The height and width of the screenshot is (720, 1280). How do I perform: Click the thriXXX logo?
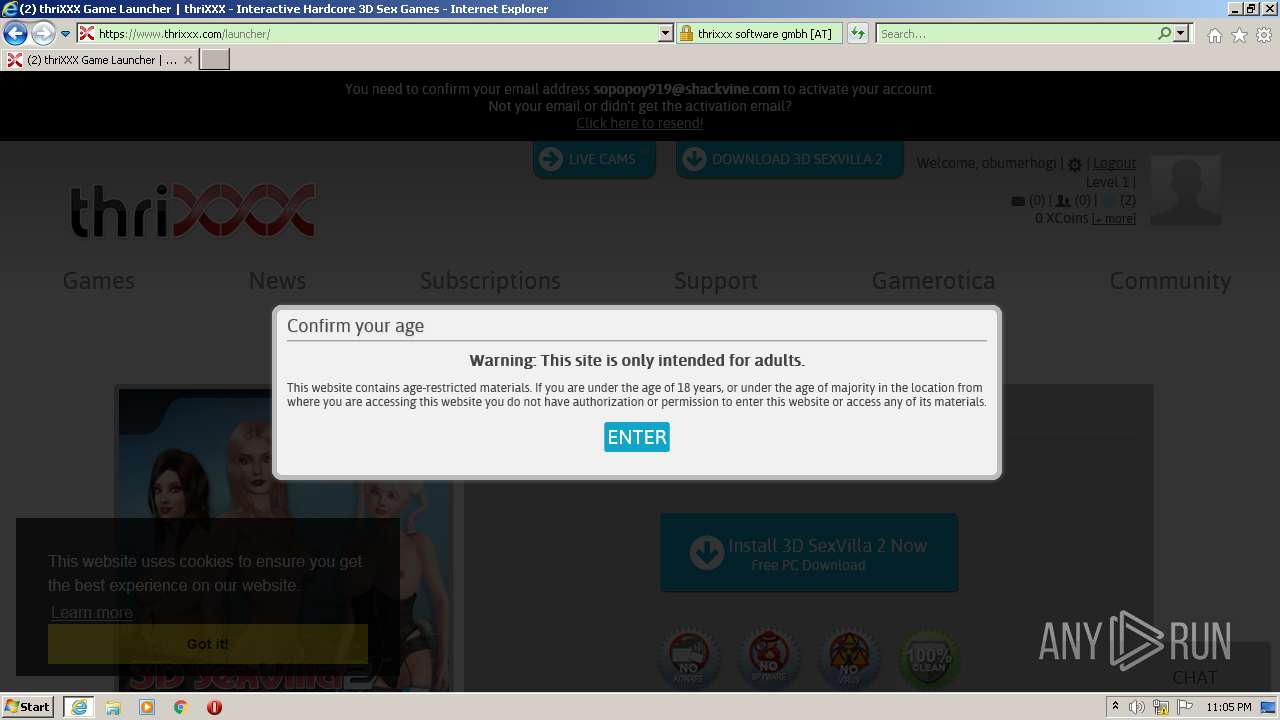tap(193, 210)
